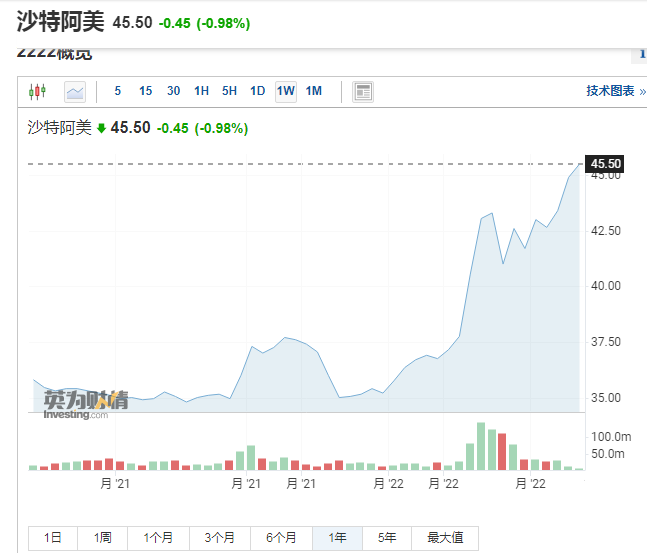Click the tallest green volume bar

[x=481, y=446]
